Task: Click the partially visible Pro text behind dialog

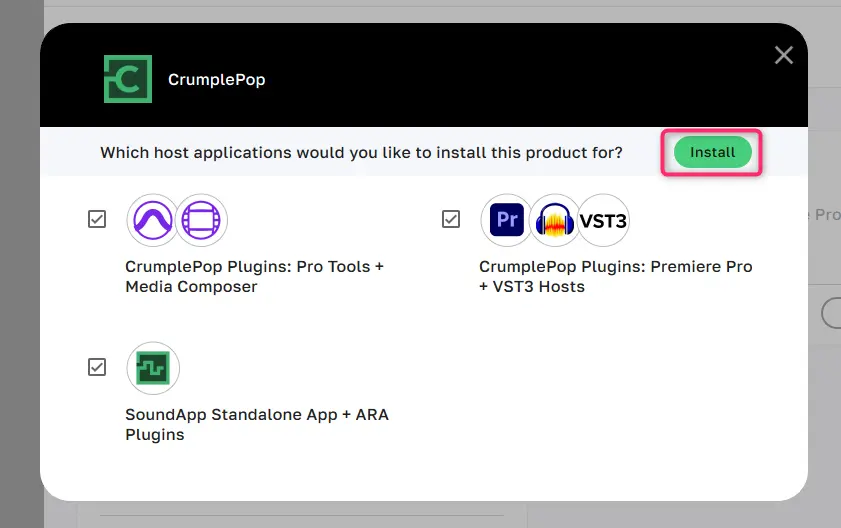Action: click(825, 215)
